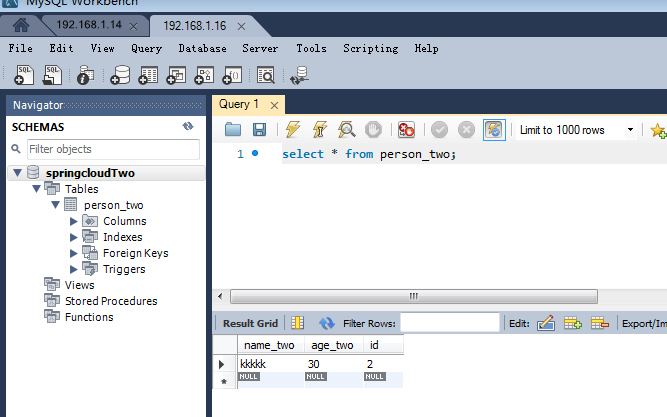Select the age_two cell with 30
This screenshot has height=417, width=667.
point(334,364)
